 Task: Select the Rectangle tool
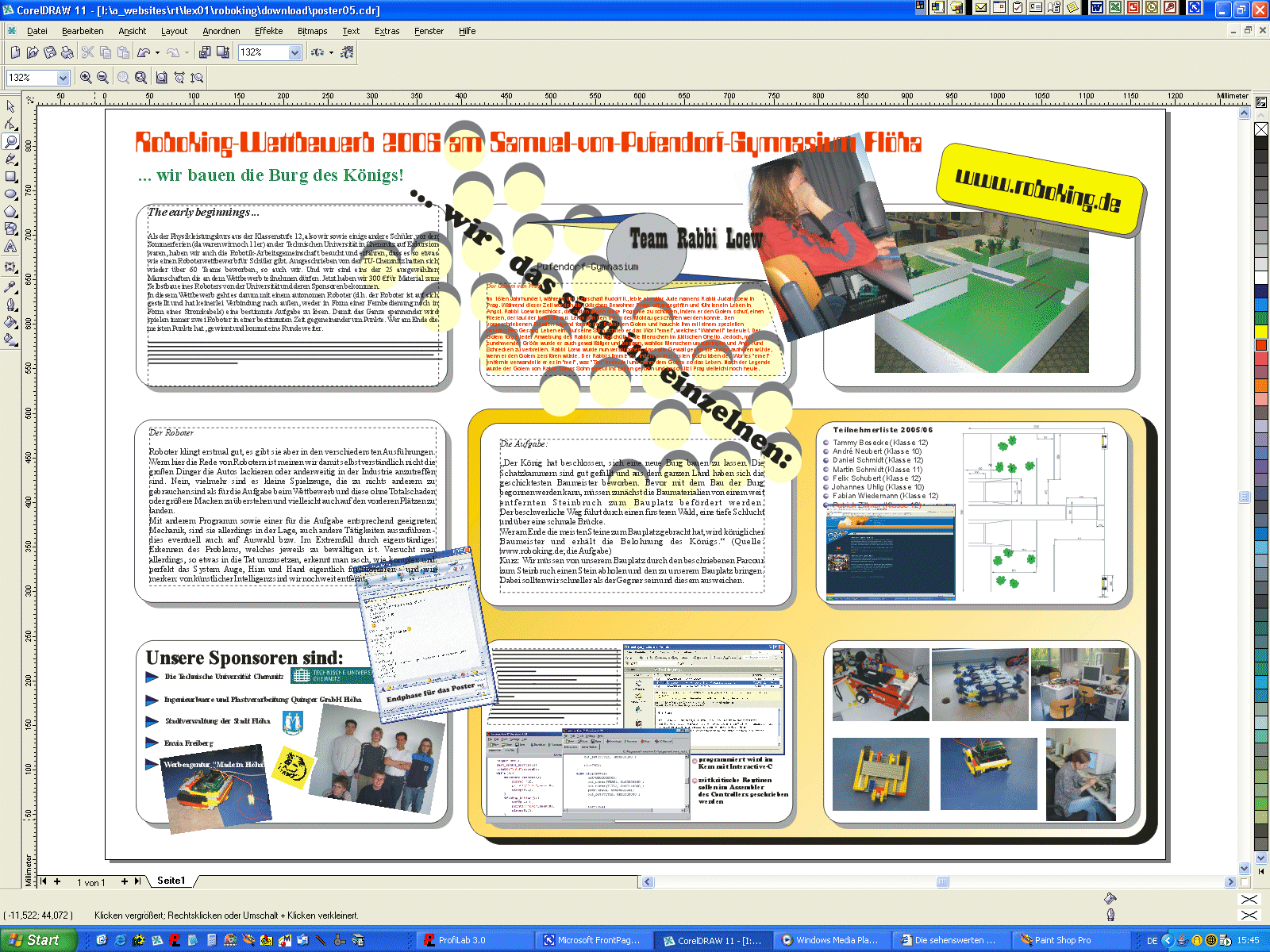pos(10,176)
